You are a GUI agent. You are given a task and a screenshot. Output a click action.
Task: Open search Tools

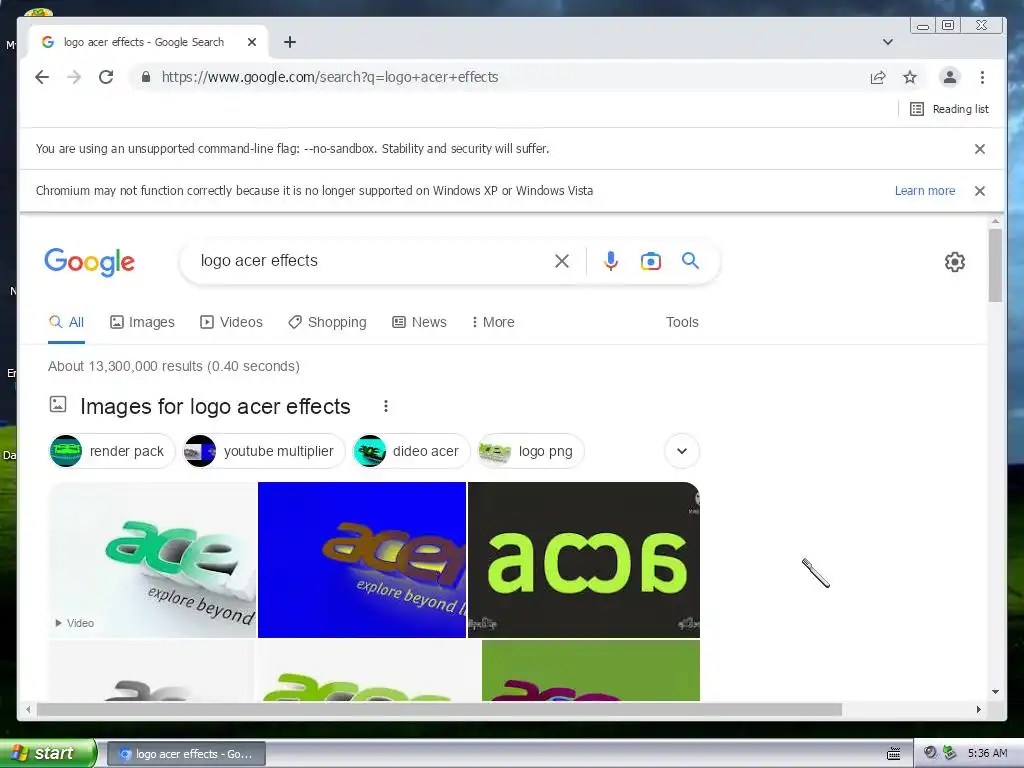click(682, 322)
